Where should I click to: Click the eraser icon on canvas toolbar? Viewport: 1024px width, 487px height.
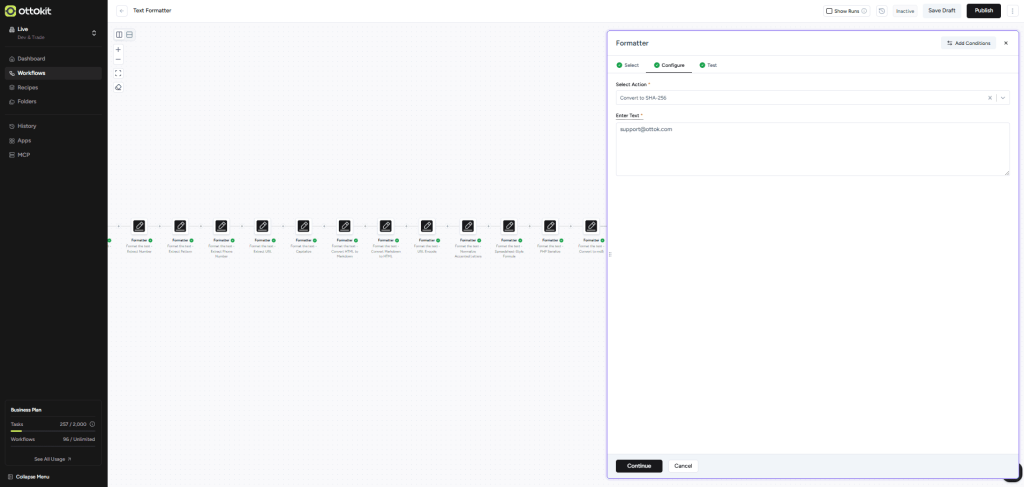point(118,87)
